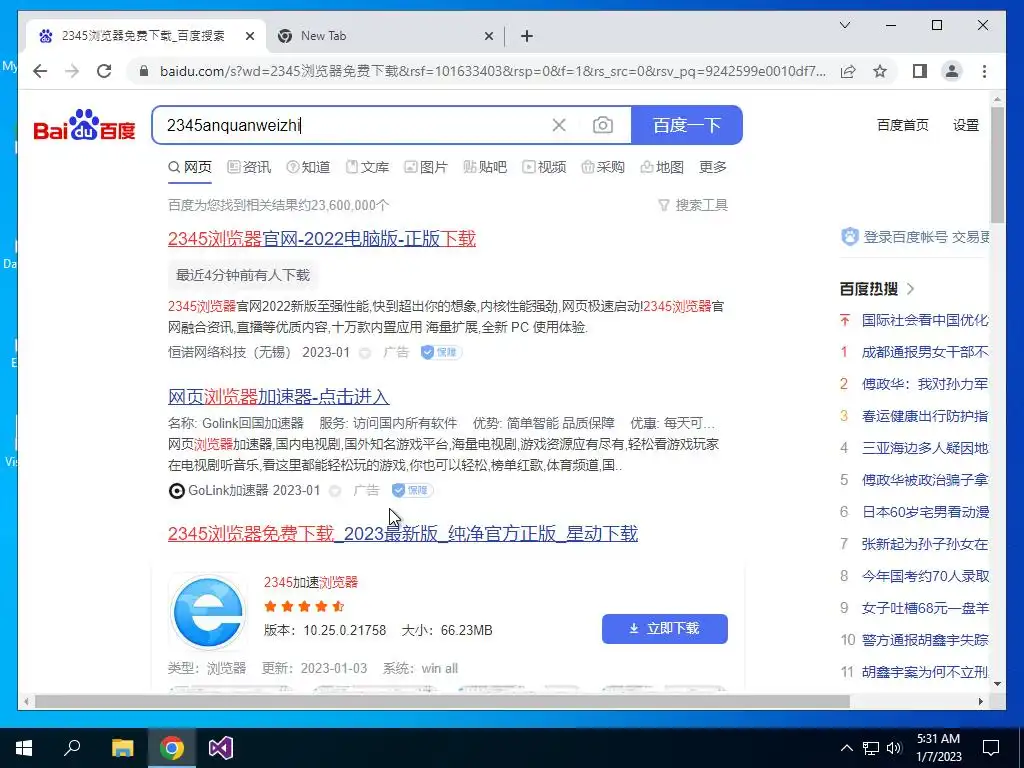Open hot search 三亚海边多人疑因地
The image size is (1024, 768).
[925, 448]
